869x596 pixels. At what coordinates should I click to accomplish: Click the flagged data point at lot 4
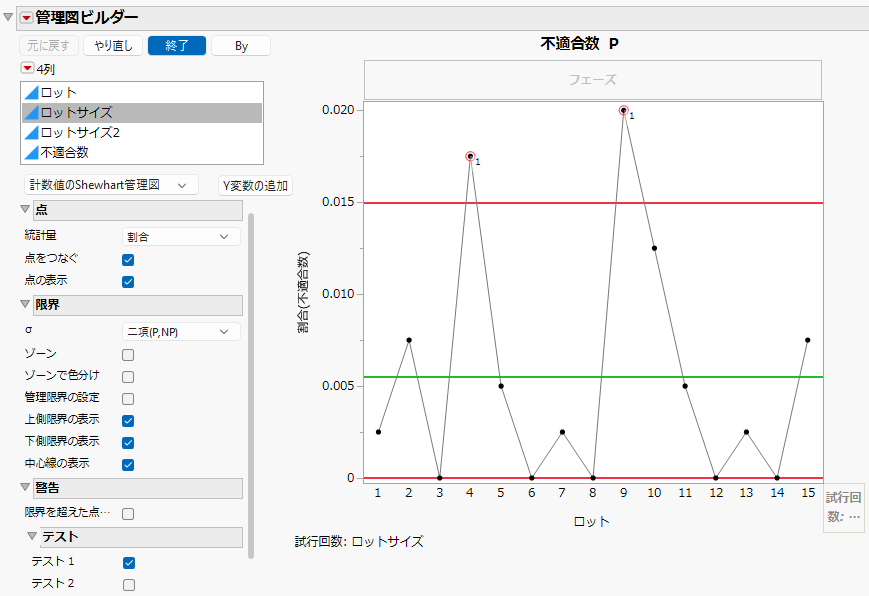click(470, 156)
